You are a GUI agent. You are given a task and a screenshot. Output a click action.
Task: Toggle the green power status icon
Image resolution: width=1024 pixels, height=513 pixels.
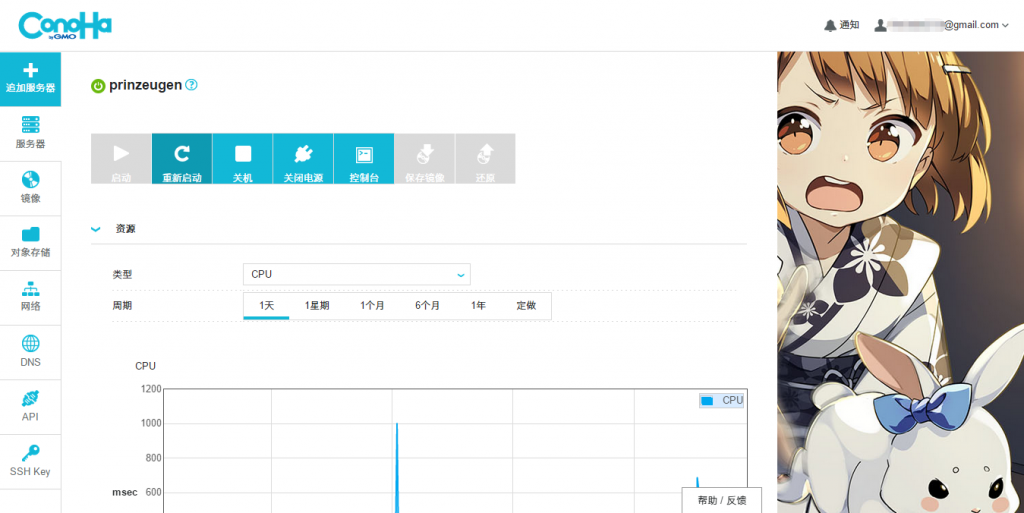98,86
